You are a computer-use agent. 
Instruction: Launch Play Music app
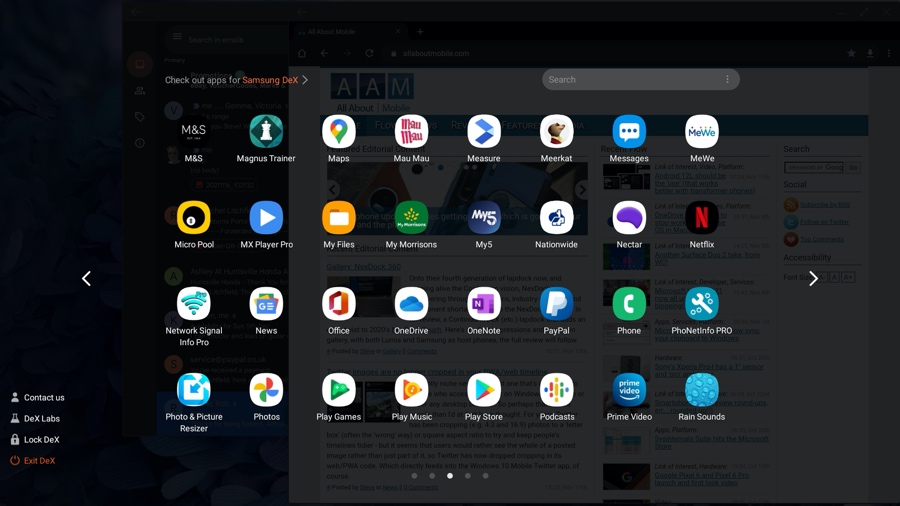[411, 390]
